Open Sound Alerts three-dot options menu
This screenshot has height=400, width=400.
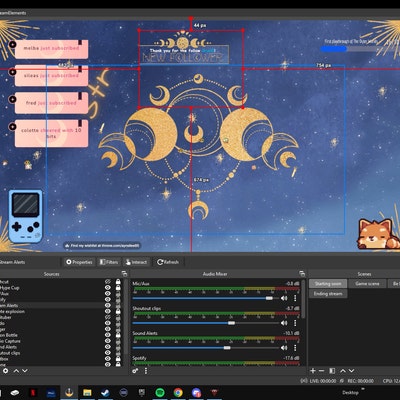pyautogui.click(x=295, y=348)
